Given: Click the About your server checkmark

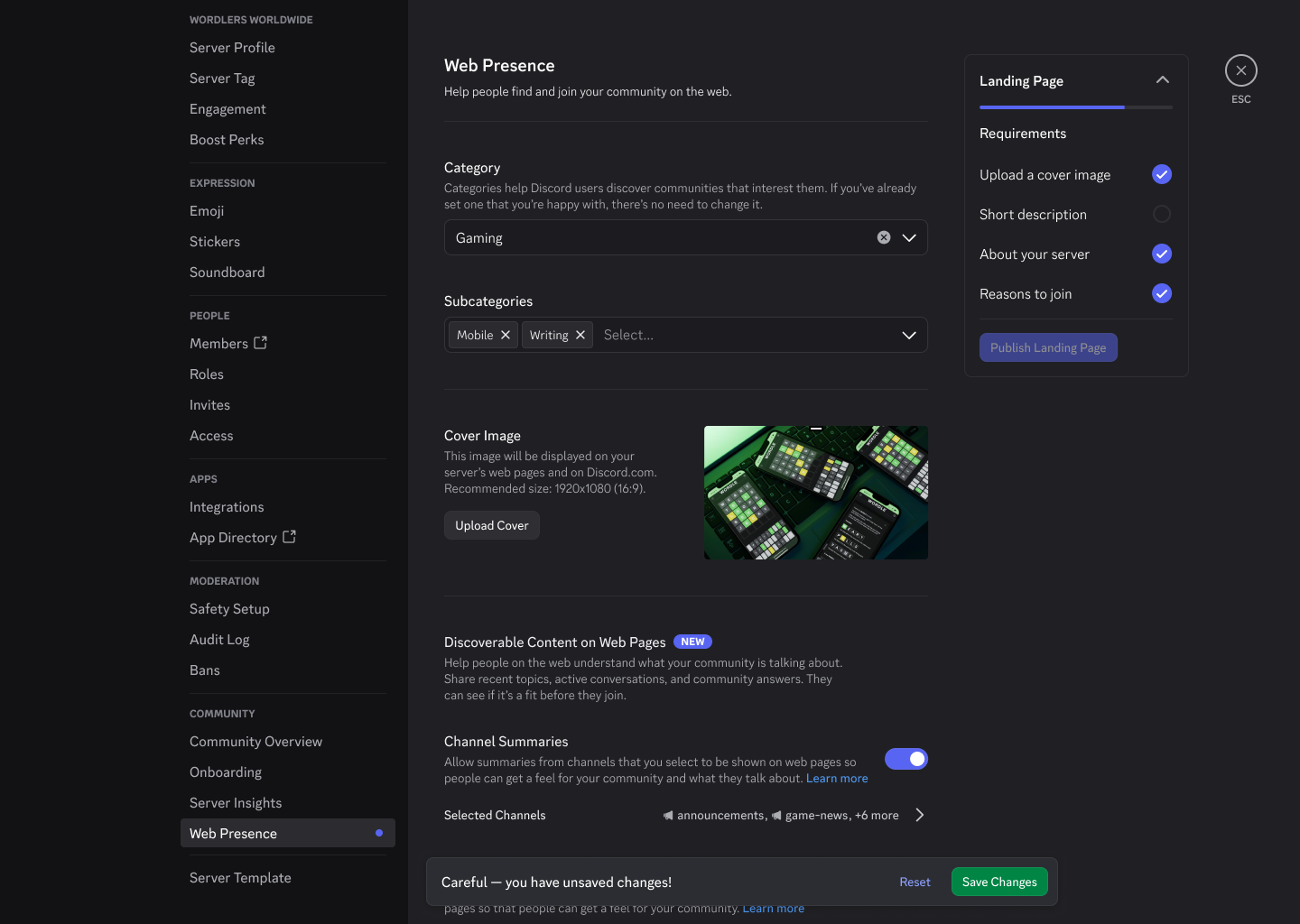Looking at the screenshot, I should [x=1162, y=254].
